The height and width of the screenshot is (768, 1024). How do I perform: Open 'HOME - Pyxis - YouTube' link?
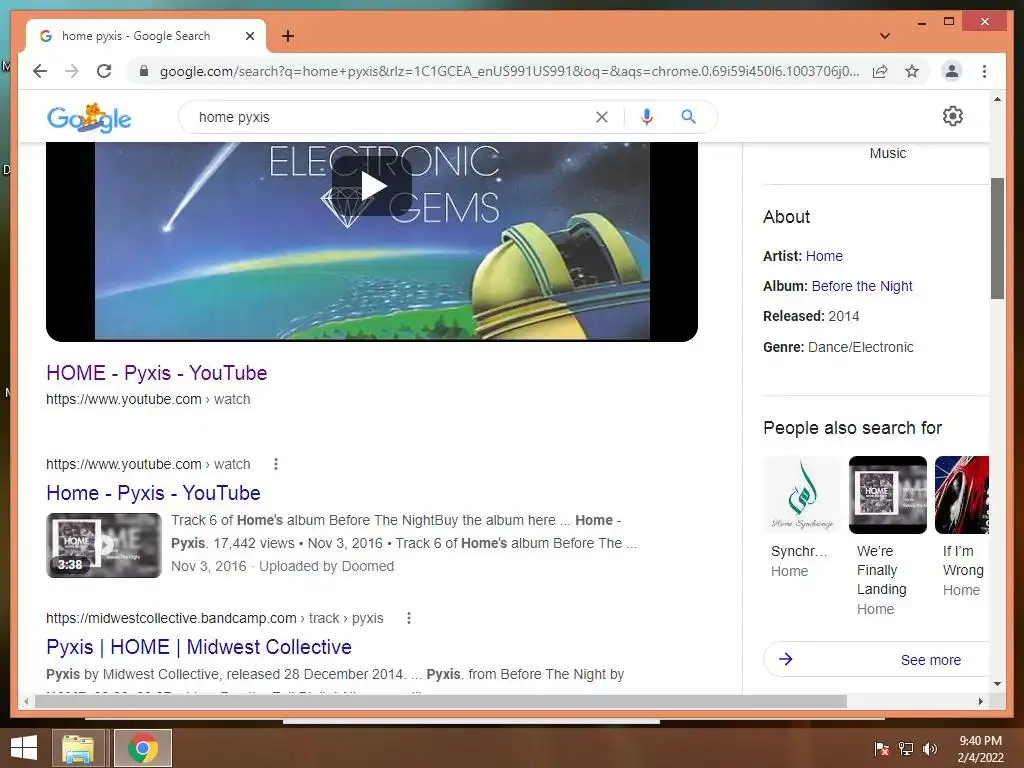tap(157, 373)
